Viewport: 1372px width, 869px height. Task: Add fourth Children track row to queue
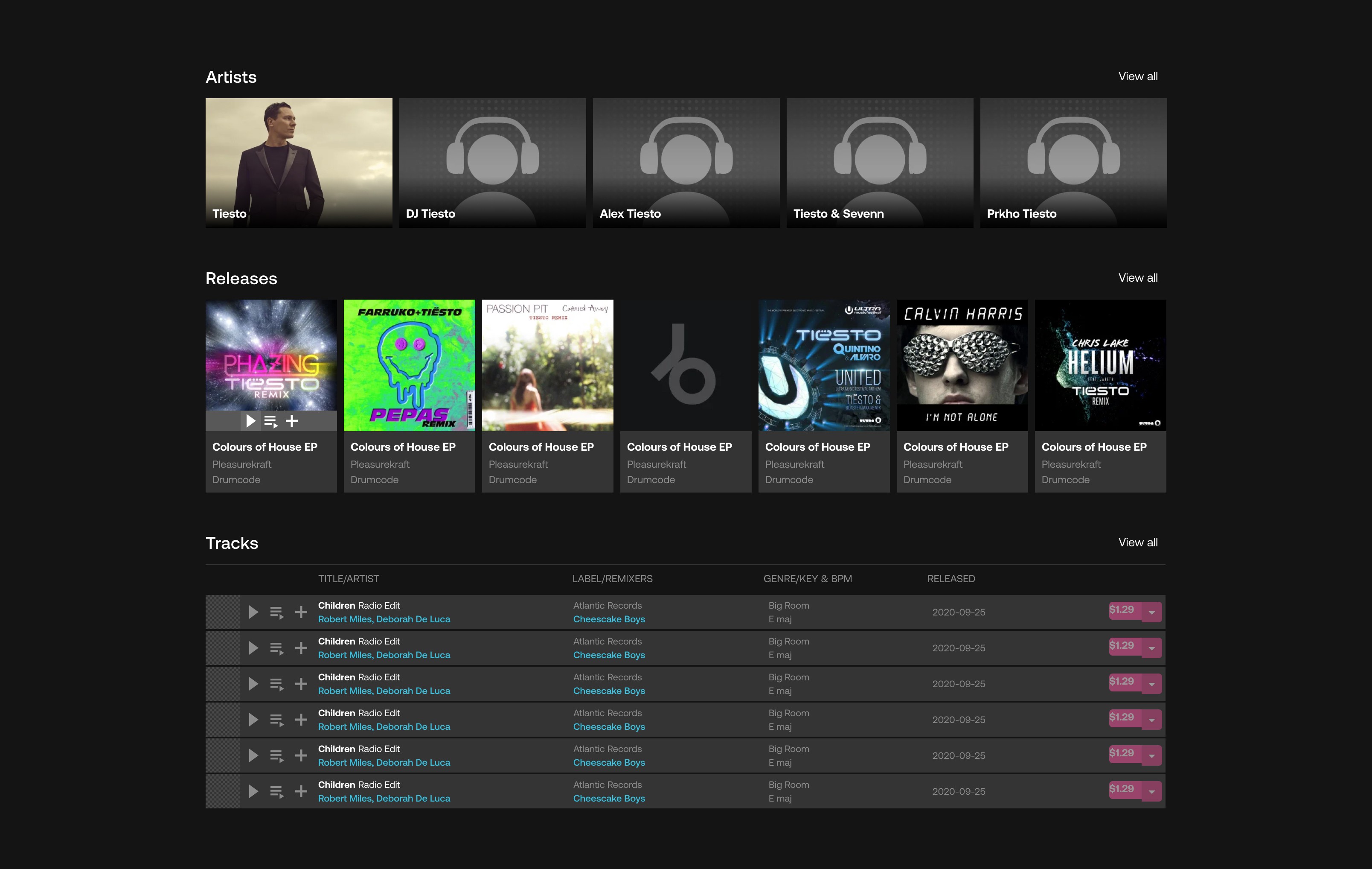point(277,720)
